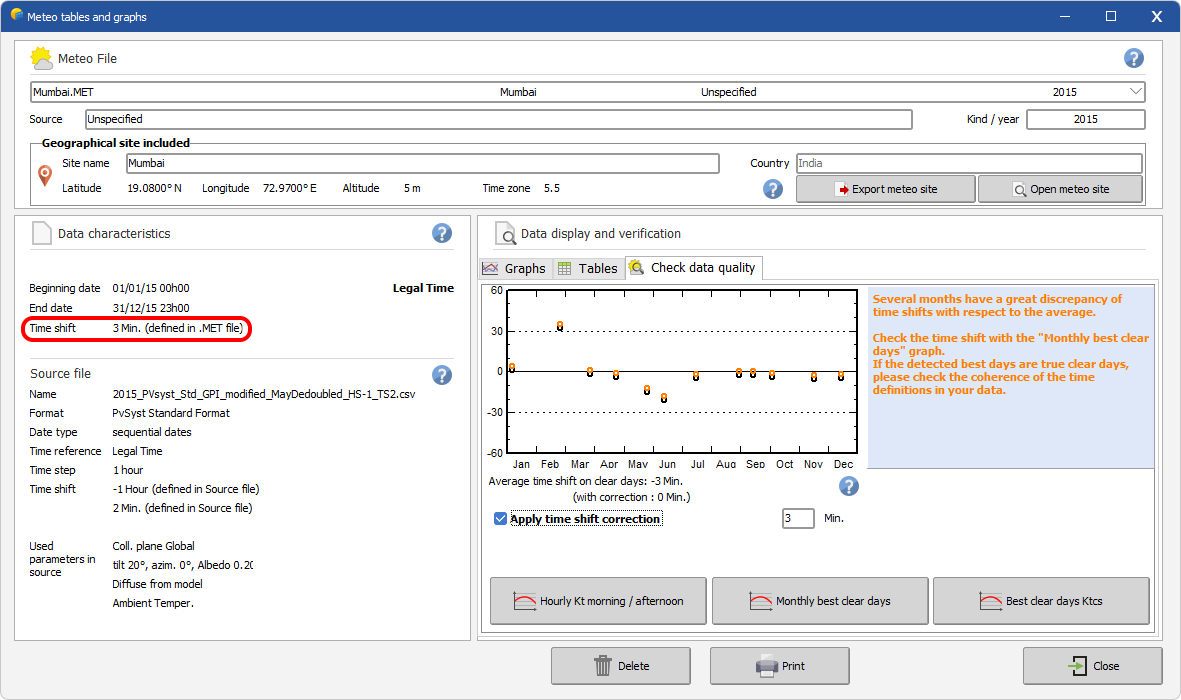Screen dimensions: 1181x700
Task: Select the Check data quality tab
Action: 694,267
